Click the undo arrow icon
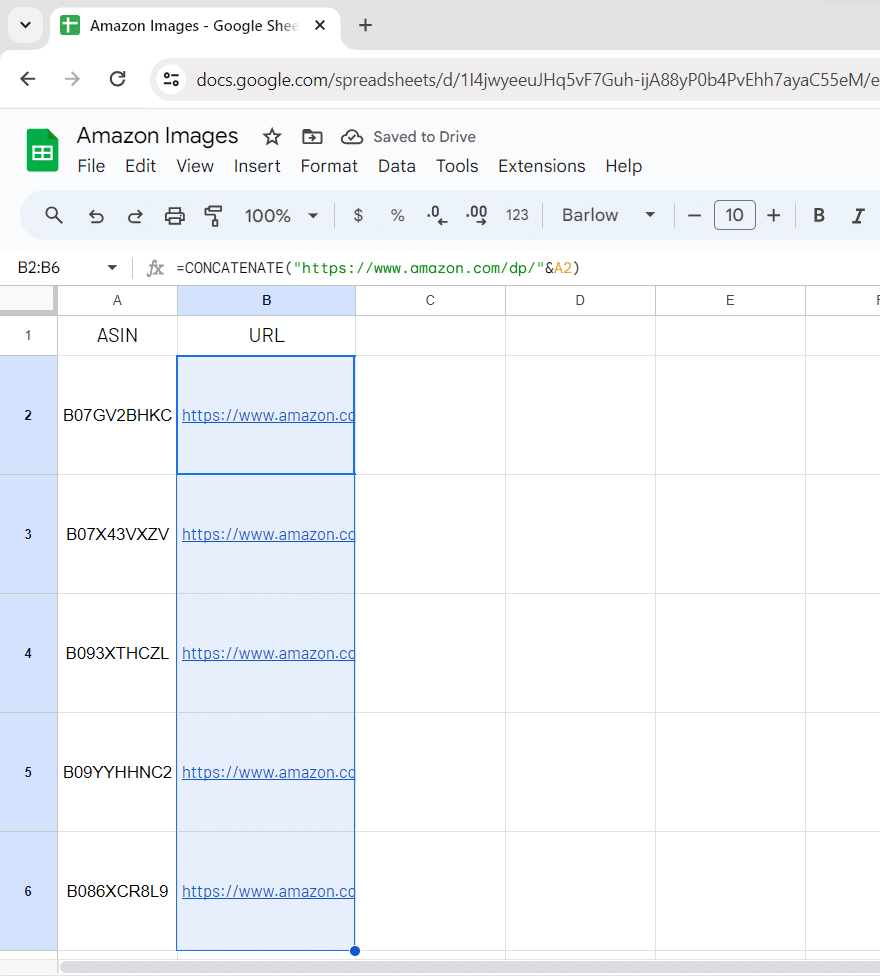 click(96, 215)
